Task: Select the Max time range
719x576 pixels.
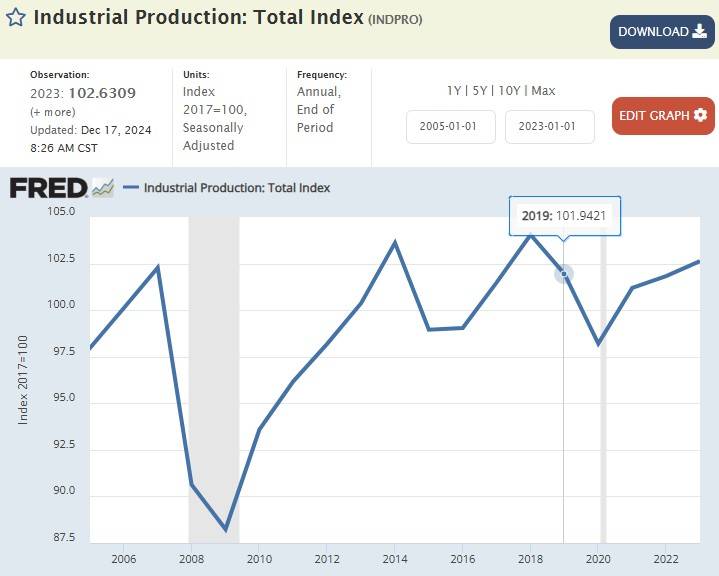Action: coord(543,91)
